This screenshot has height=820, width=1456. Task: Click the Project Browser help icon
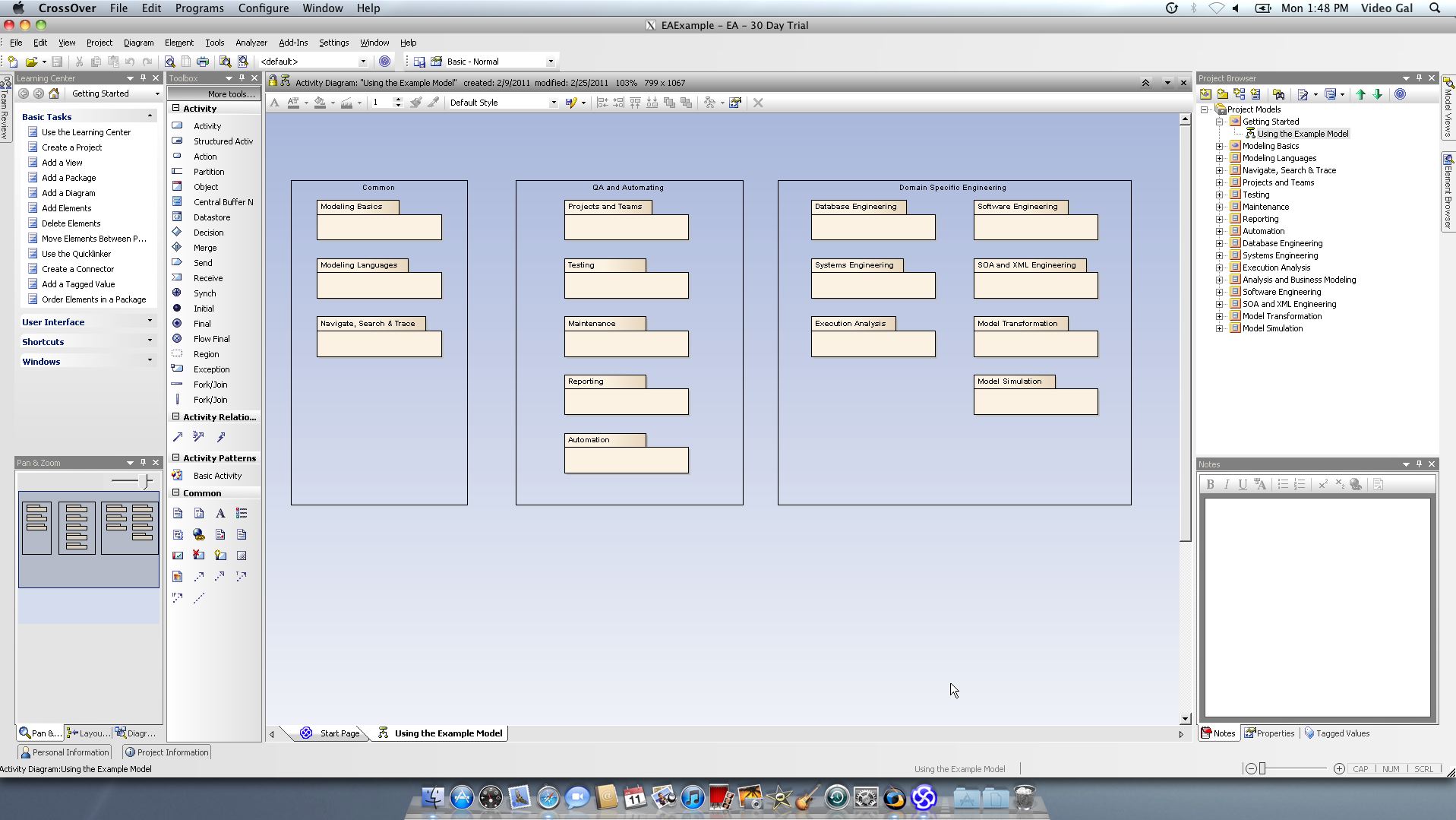point(1400,94)
